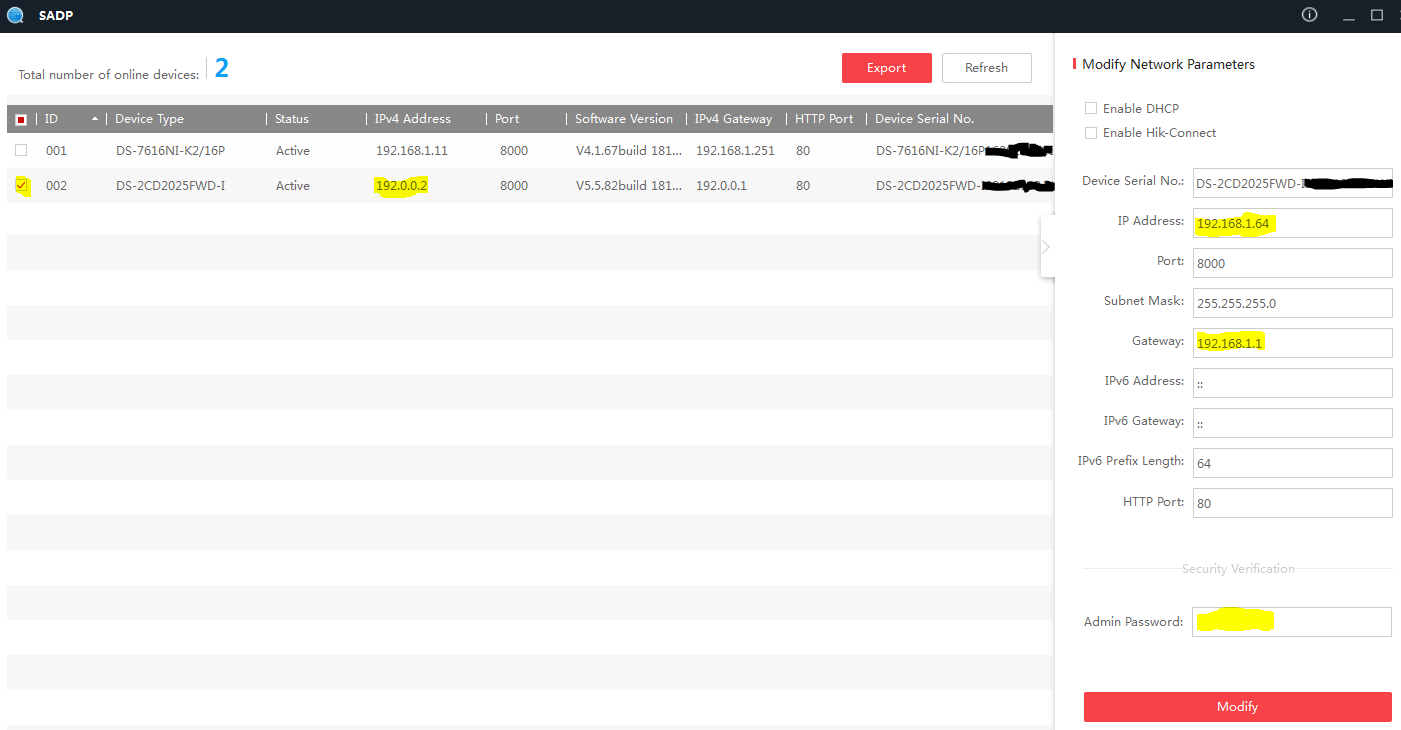1401x730 pixels.
Task: Click the Subnet Mask input field
Action: [1292, 303]
